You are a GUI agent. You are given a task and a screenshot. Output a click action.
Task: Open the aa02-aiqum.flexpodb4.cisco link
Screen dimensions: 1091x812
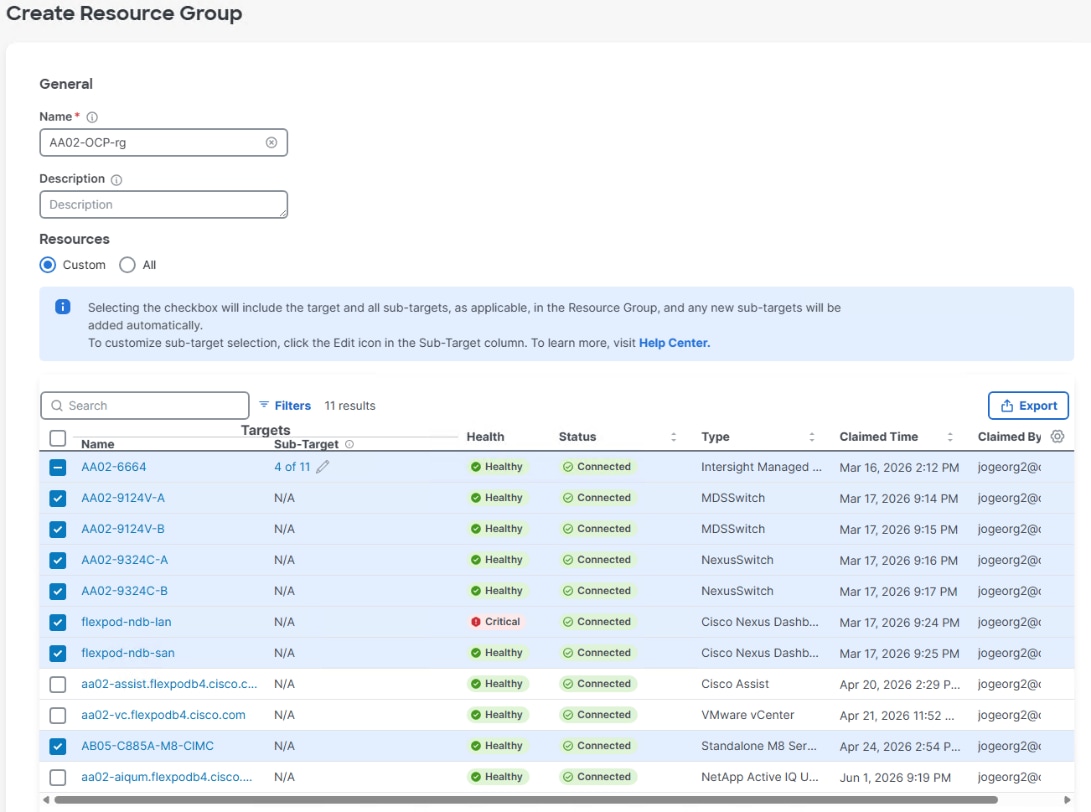tap(166, 777)
